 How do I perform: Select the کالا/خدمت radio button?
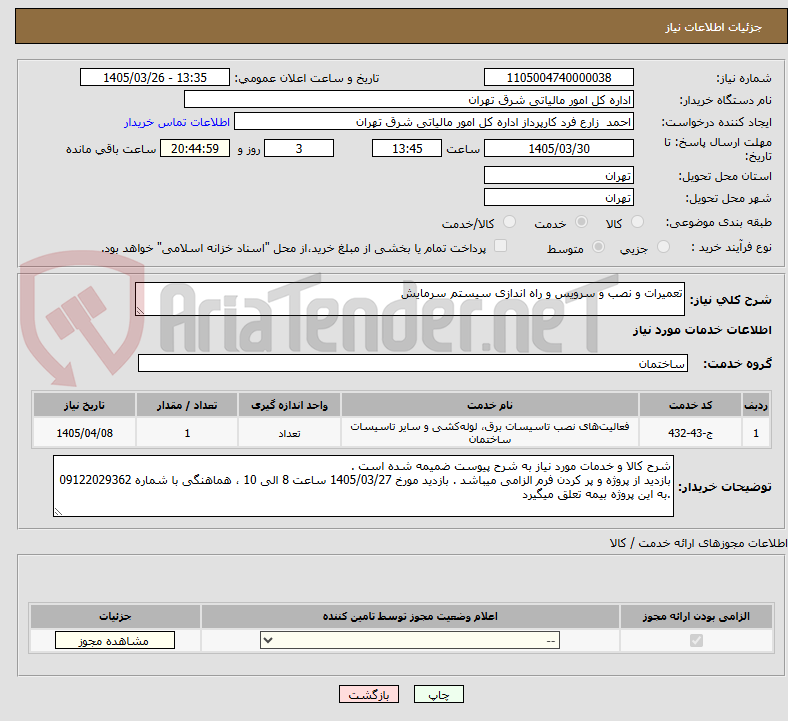pos(510,222)
